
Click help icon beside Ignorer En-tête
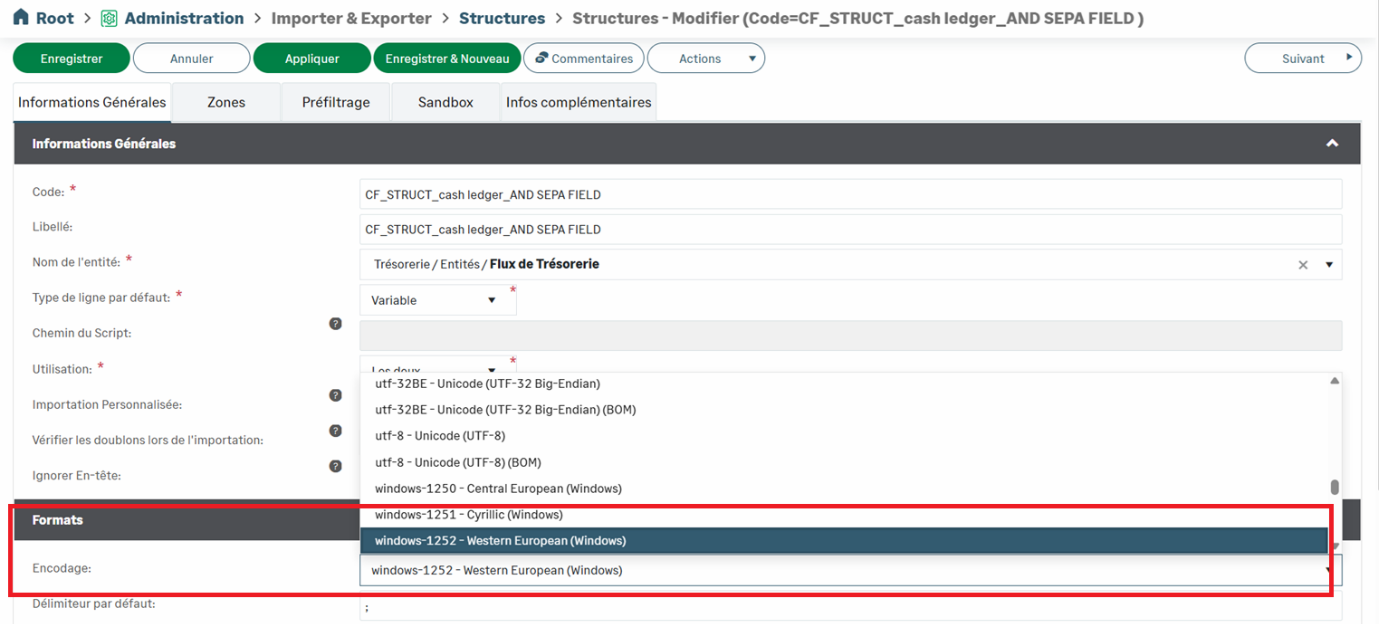coord(336,466)
